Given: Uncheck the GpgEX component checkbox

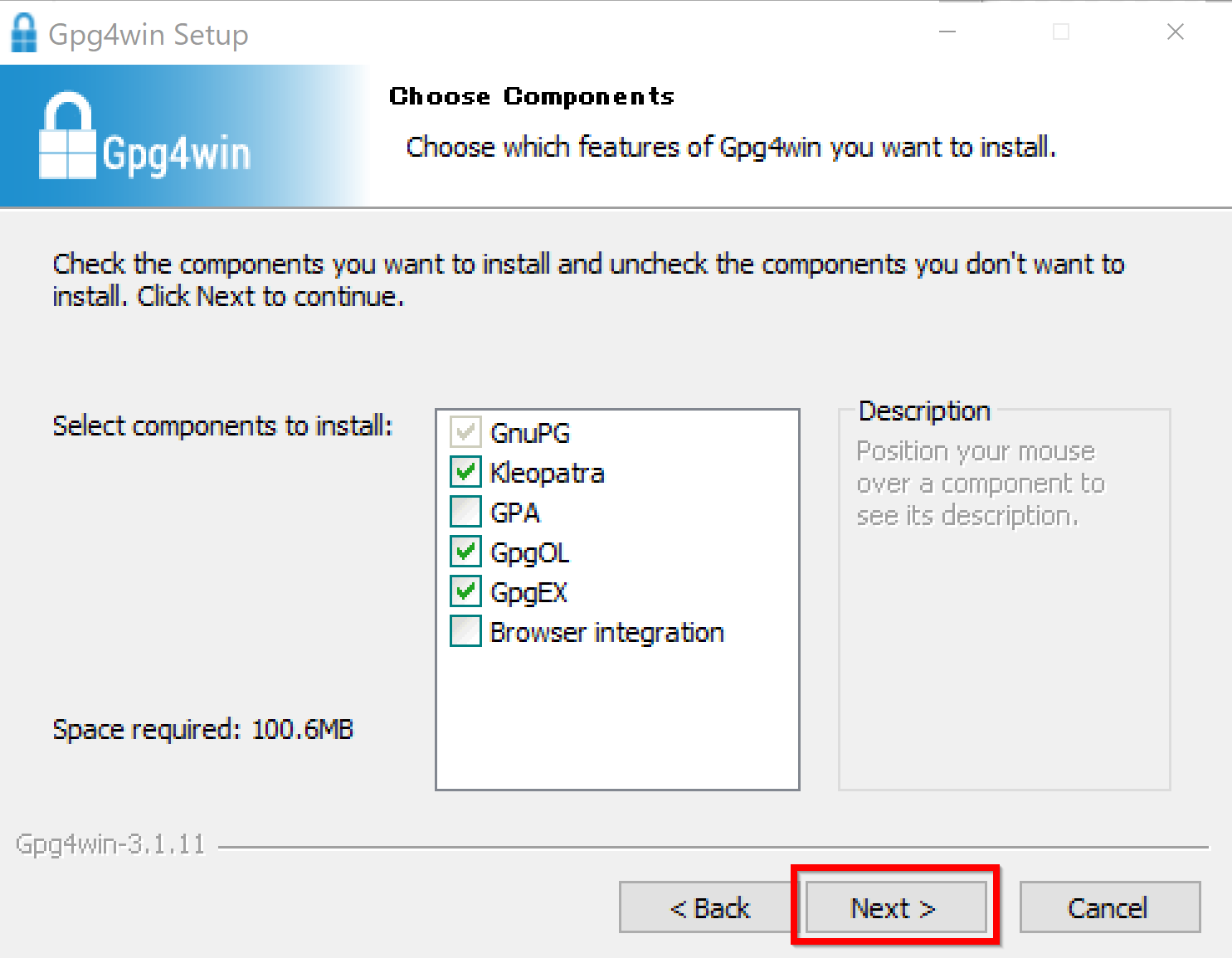Looking at the screenshot, I should tap(465, 591).
